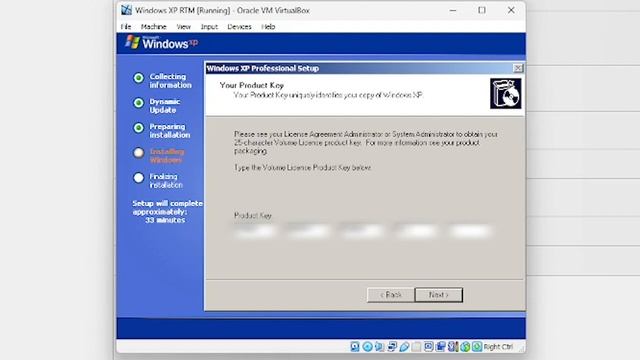Click the keyboard capture status icon

477,347
